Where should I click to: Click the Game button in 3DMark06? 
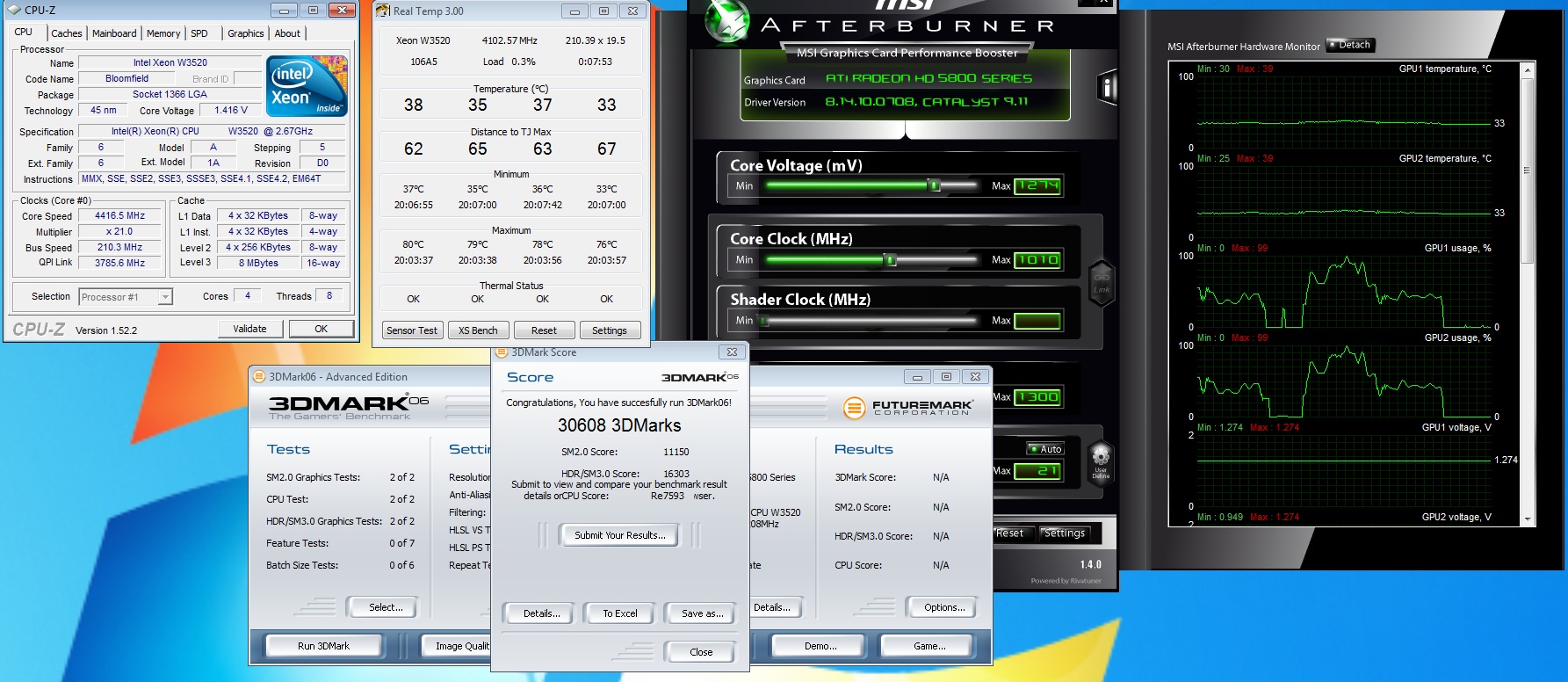pyautogui.click(x=929, y=646)
